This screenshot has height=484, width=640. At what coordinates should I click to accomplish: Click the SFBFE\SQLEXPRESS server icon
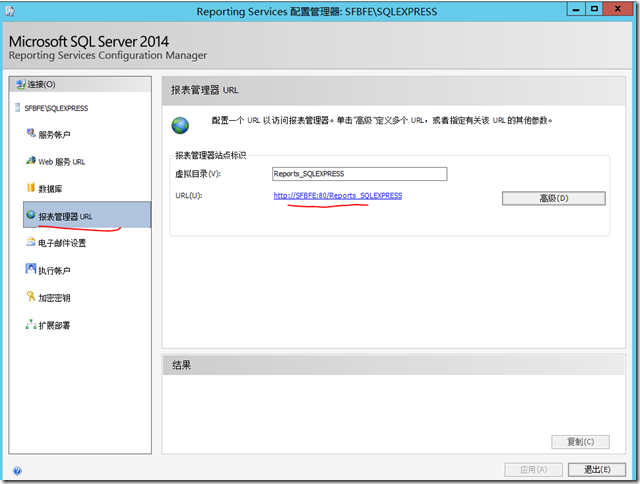[x=17, y=108]
